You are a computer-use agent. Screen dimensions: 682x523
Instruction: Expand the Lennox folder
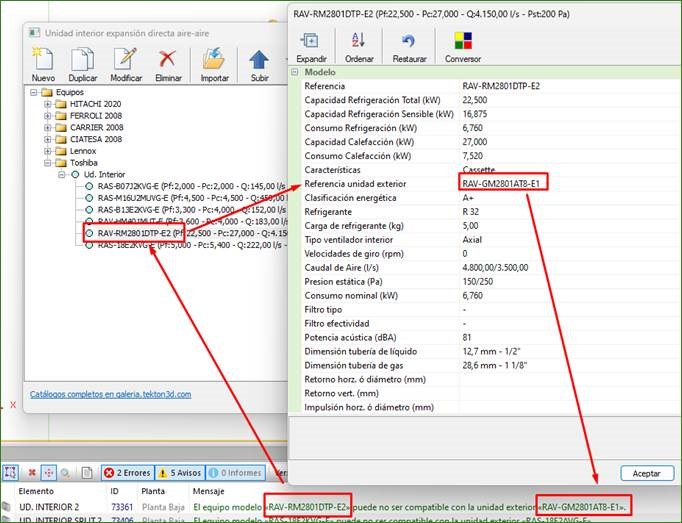point(47,151)
